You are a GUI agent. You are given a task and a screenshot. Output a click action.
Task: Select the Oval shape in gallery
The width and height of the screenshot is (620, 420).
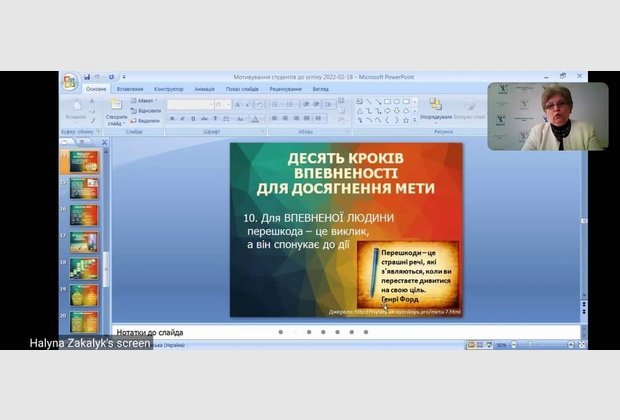[x=397, y=102]
